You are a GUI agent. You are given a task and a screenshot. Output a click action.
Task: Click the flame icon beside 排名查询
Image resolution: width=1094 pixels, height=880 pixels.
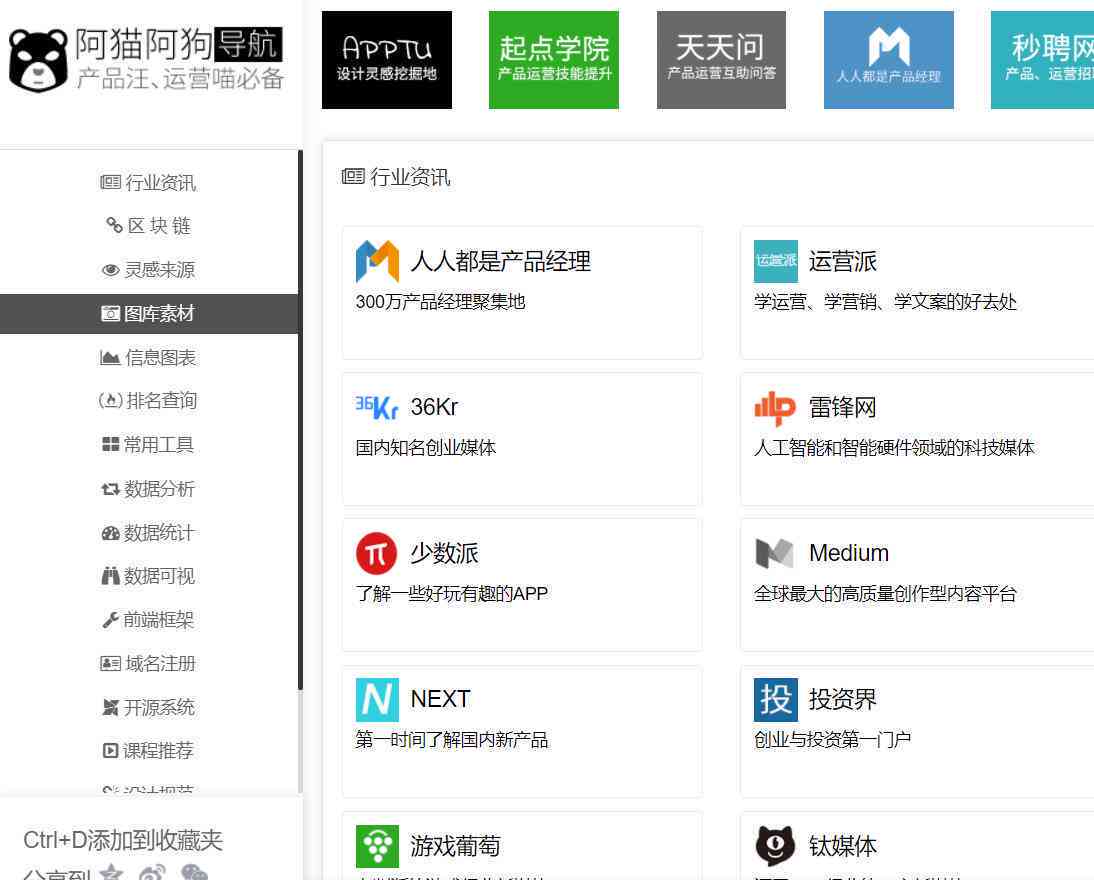[110, 401]
